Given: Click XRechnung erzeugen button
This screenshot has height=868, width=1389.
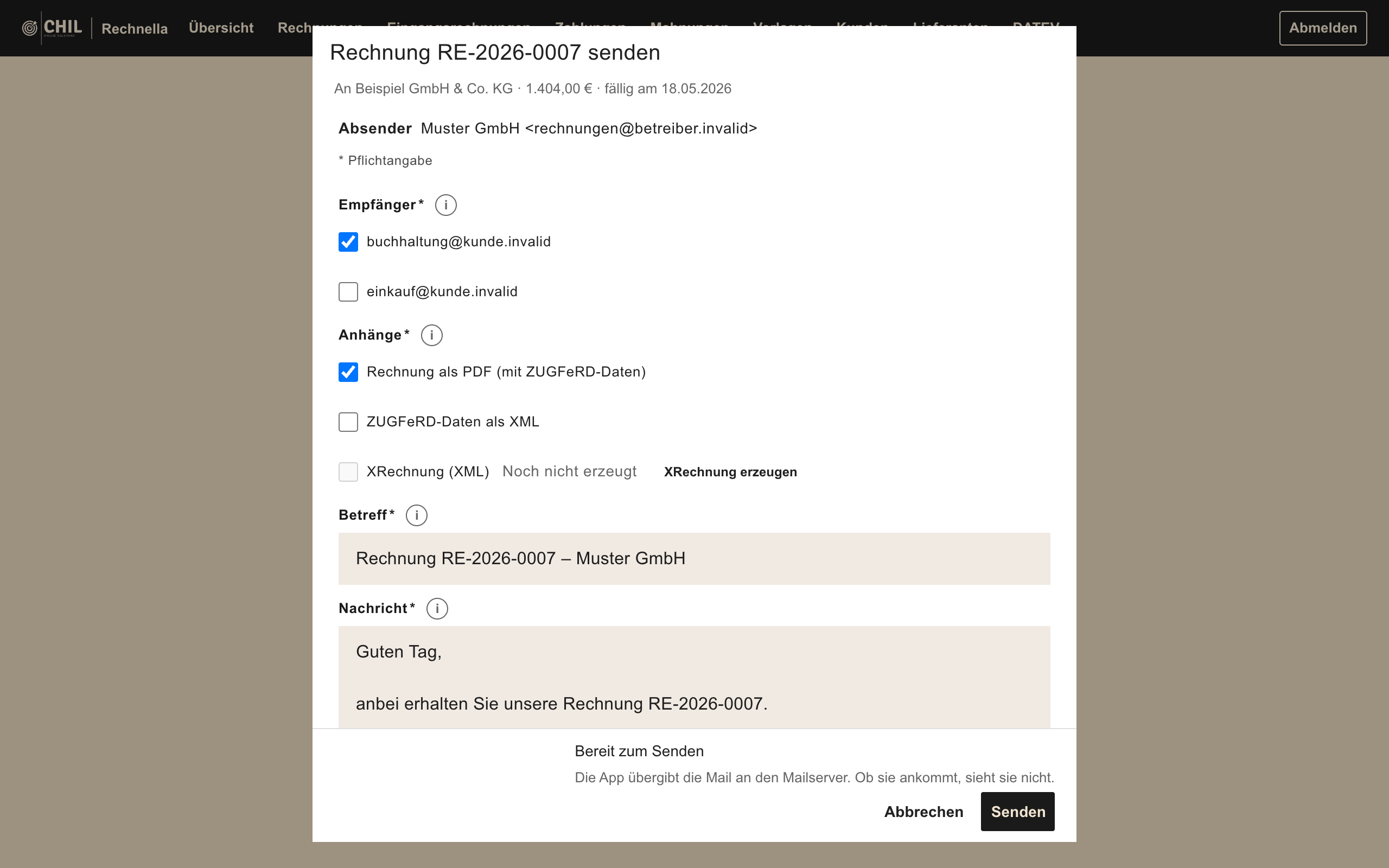Looking at the screenshot, I should 730,472.
